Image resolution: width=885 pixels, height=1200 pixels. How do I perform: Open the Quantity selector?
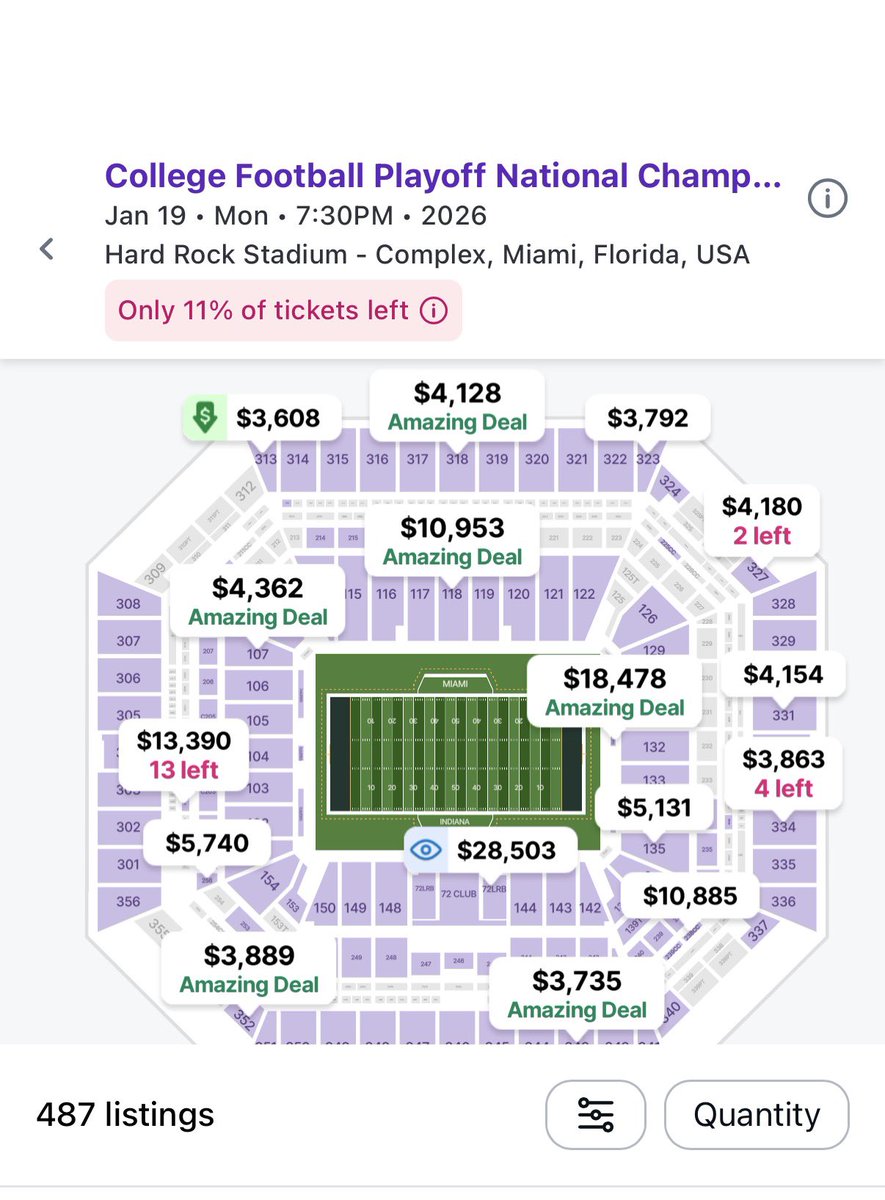pyautogui.click(x=756, y=1114)
